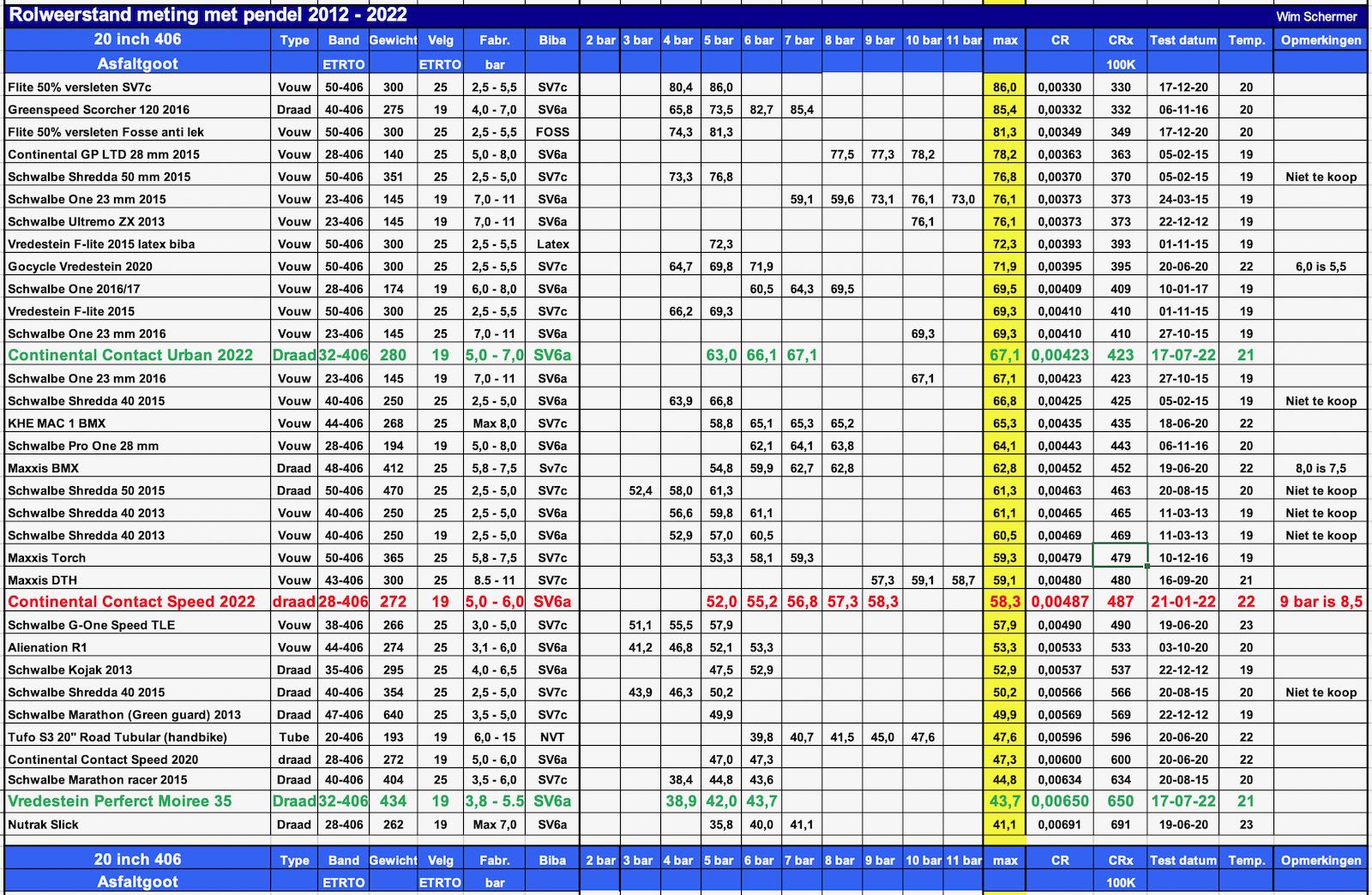Click the top 'Gewicht' column header
This screenshot has height=895, width=1372.
(393, 40)
